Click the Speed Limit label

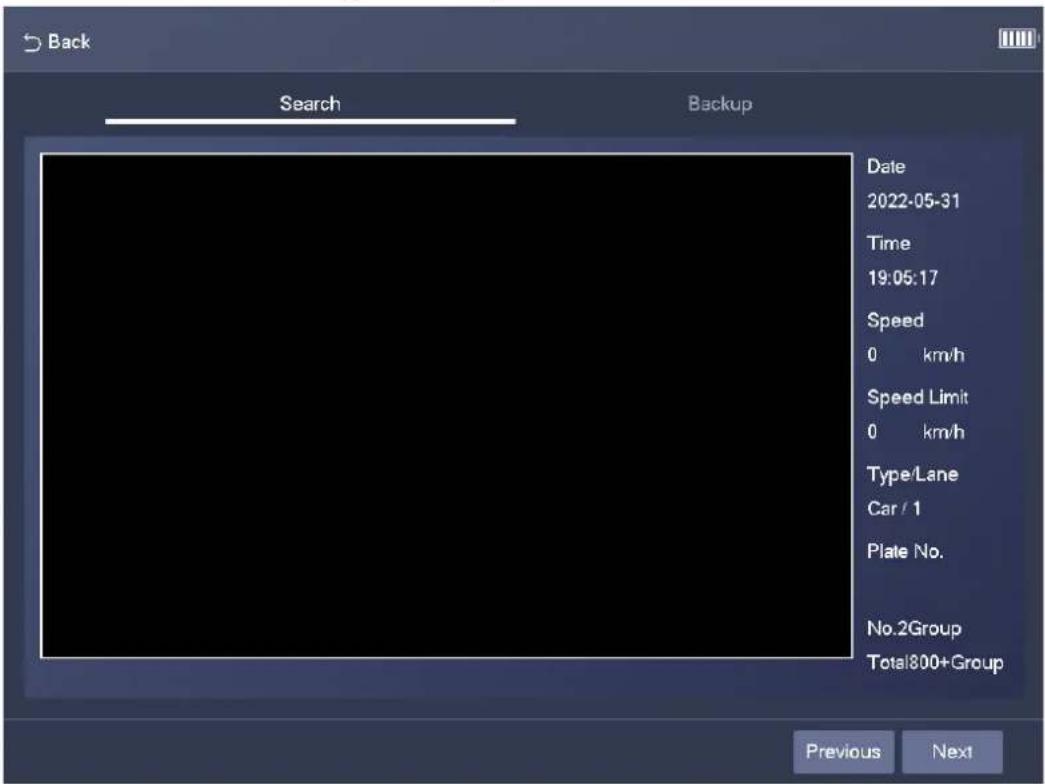917,397
